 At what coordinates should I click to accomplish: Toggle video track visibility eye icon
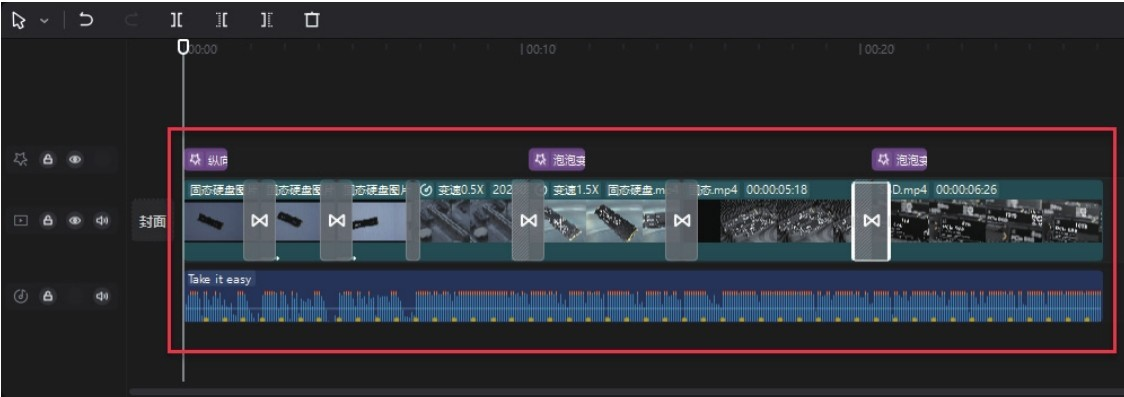(75, 221)
